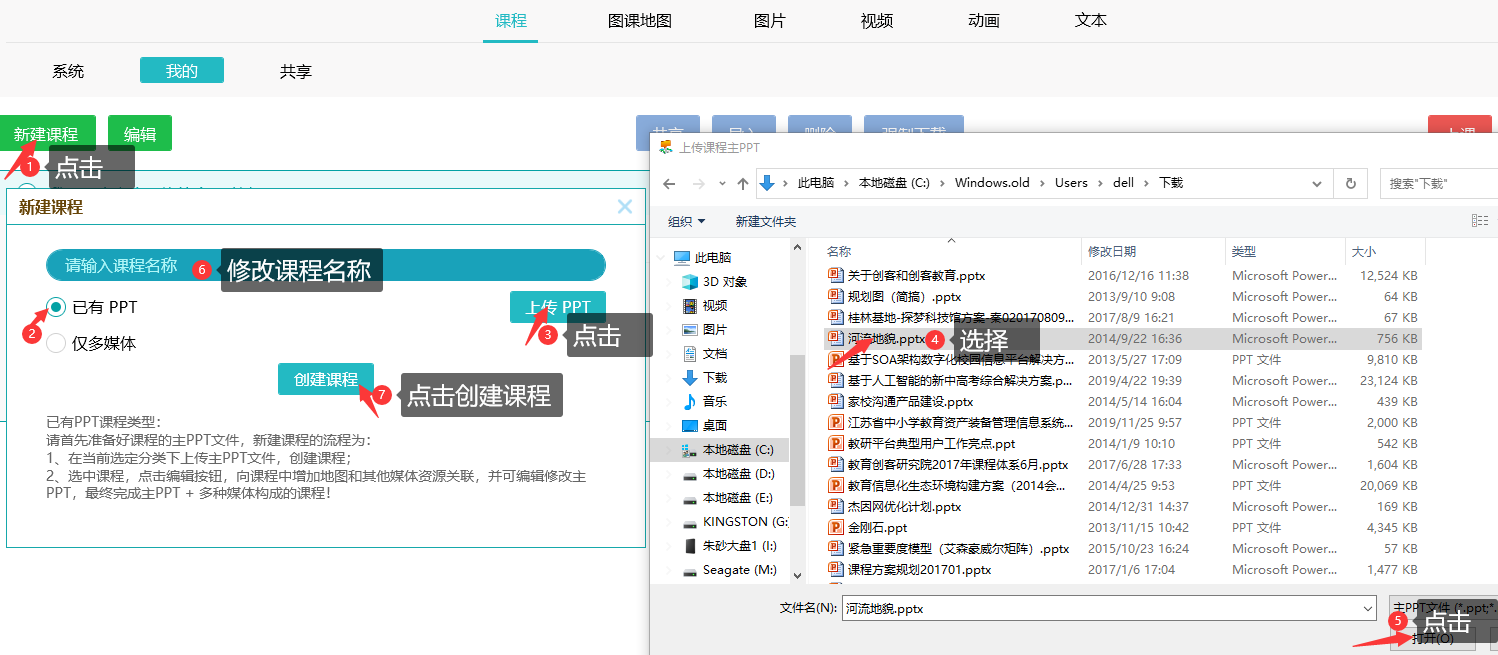
Task: Select the 仅多媒体 radio button
Action: click(57, 343)
